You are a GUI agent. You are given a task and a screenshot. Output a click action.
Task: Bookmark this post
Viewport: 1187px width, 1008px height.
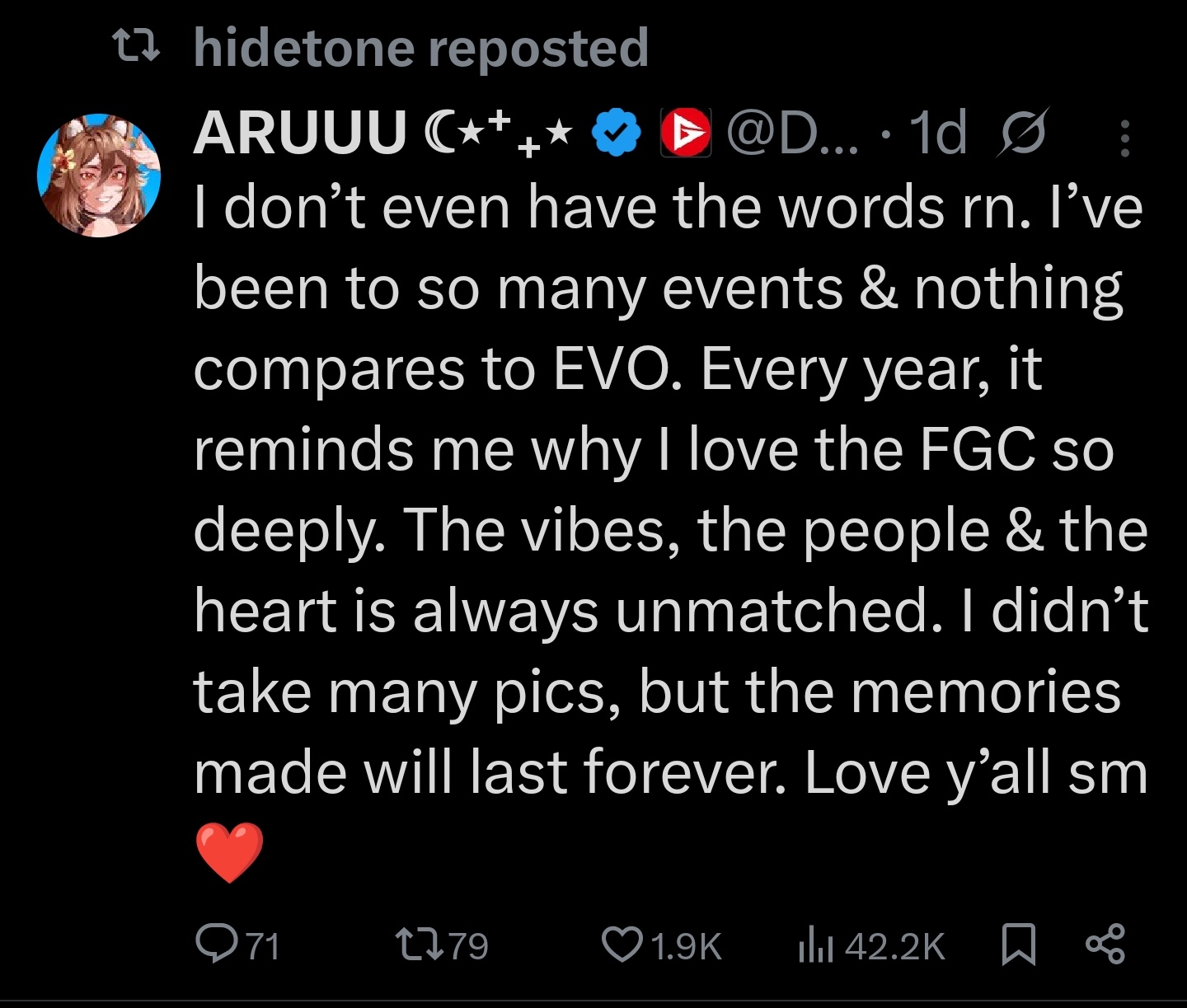1018,945
